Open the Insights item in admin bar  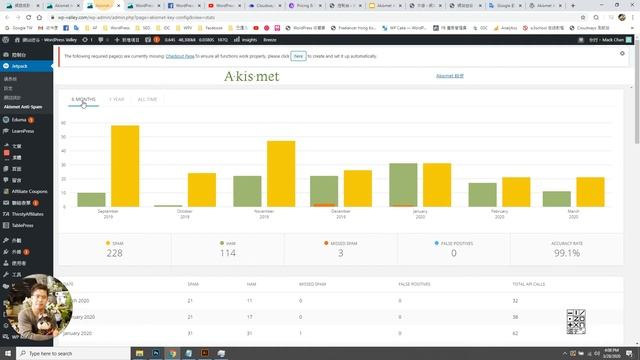click(245, 40)
